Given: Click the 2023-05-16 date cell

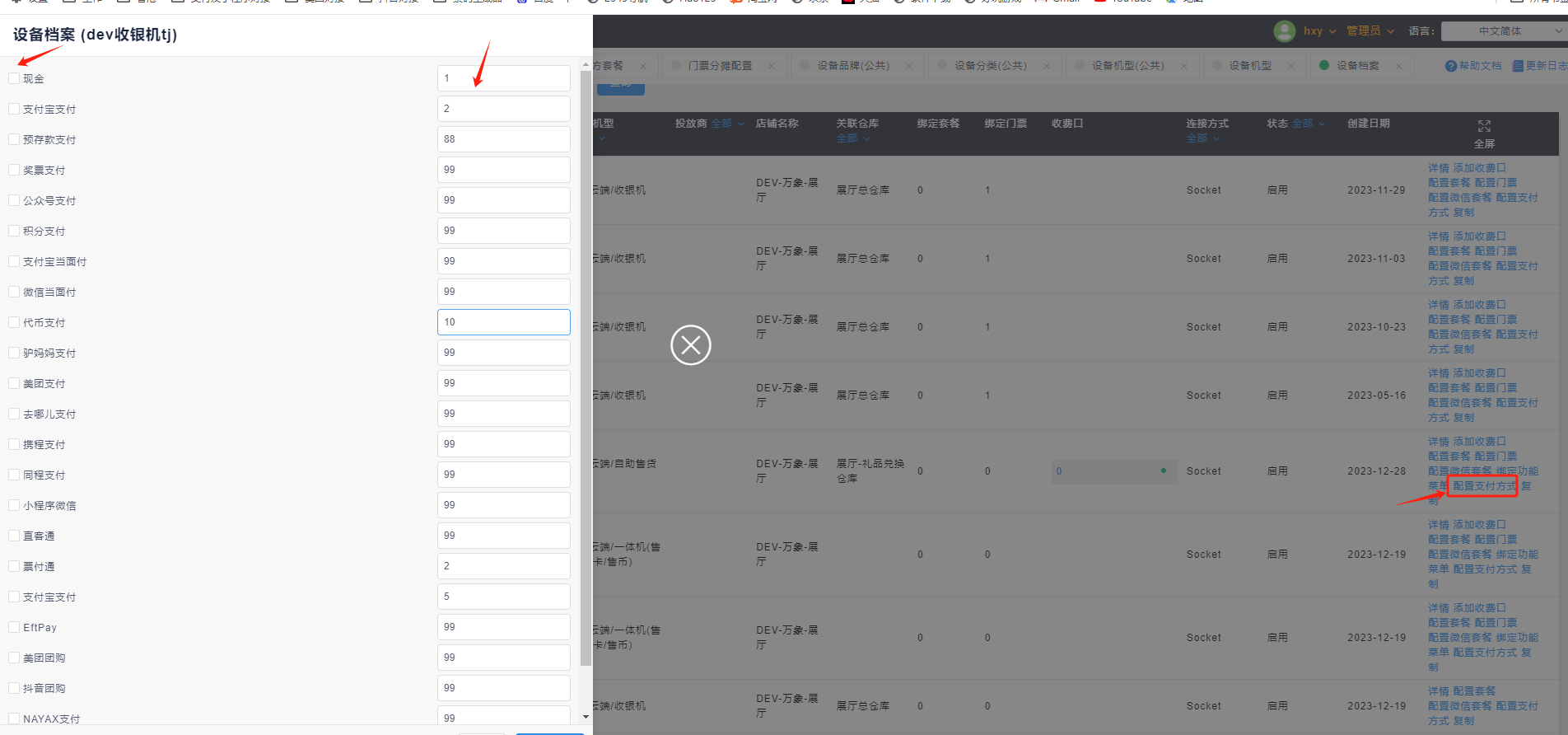Looking at the screenshot, I should [1377, 396].
